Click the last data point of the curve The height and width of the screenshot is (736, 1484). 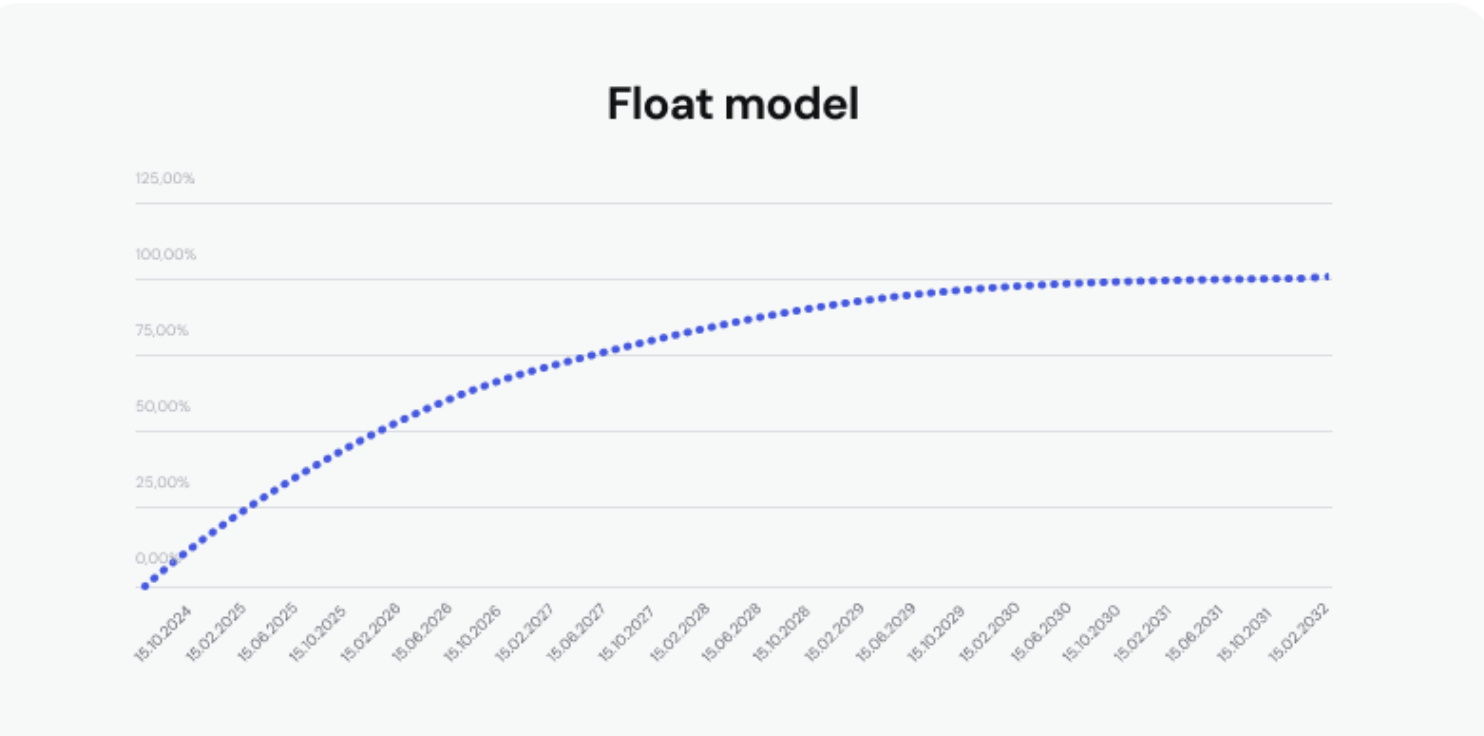(1327, 276)
